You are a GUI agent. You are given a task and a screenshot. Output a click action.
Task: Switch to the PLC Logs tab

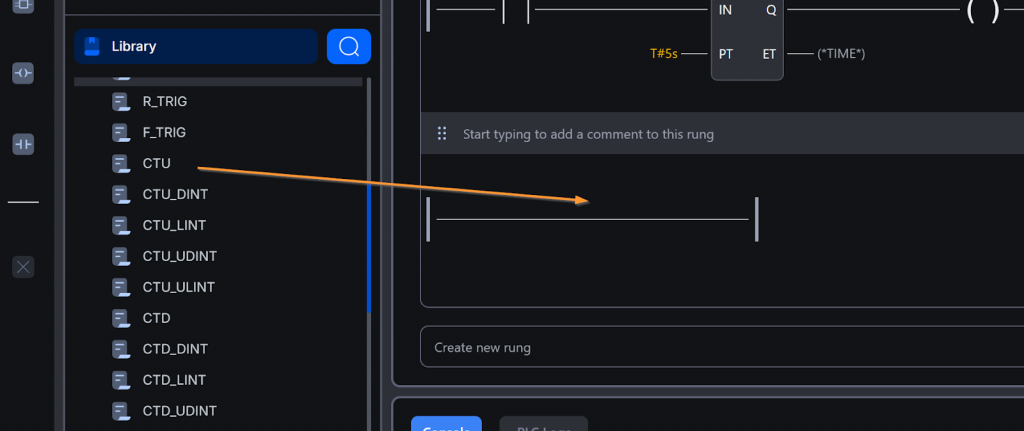543,425
